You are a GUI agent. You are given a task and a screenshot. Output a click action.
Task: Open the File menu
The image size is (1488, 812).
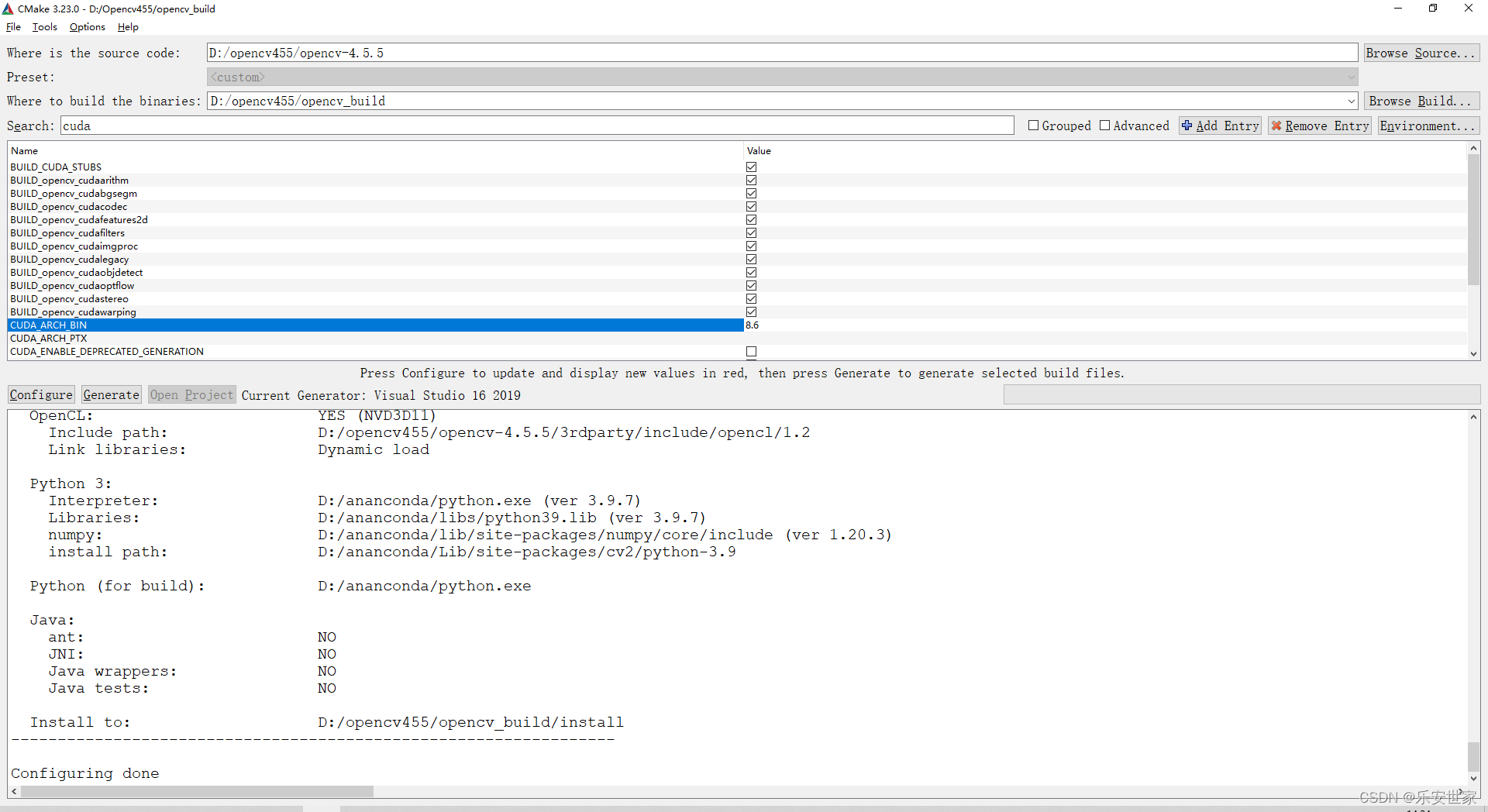pyautogui.click(x=13, y=27)
